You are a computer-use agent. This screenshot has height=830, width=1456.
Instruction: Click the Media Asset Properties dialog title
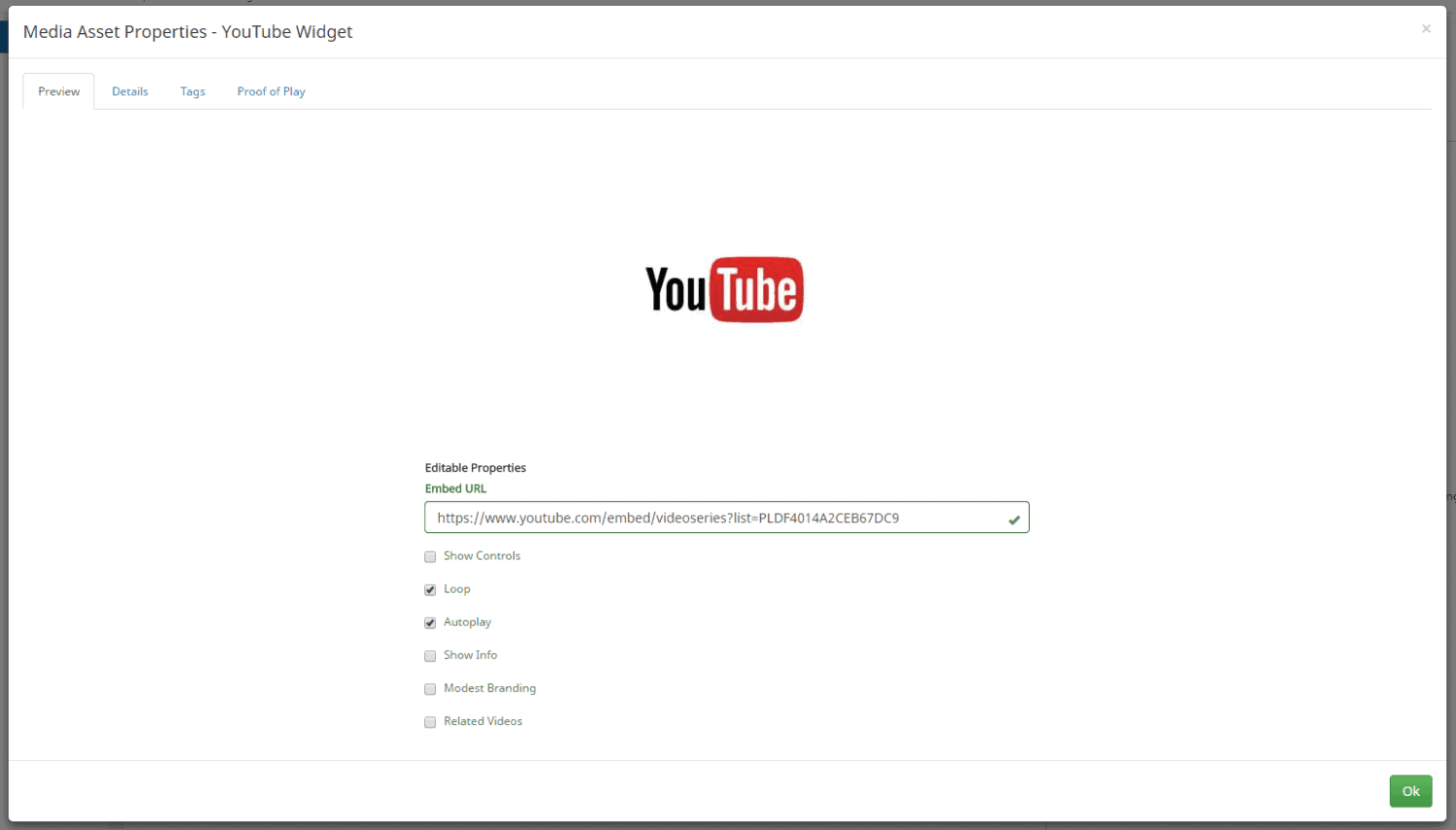(x=187, y=31)
